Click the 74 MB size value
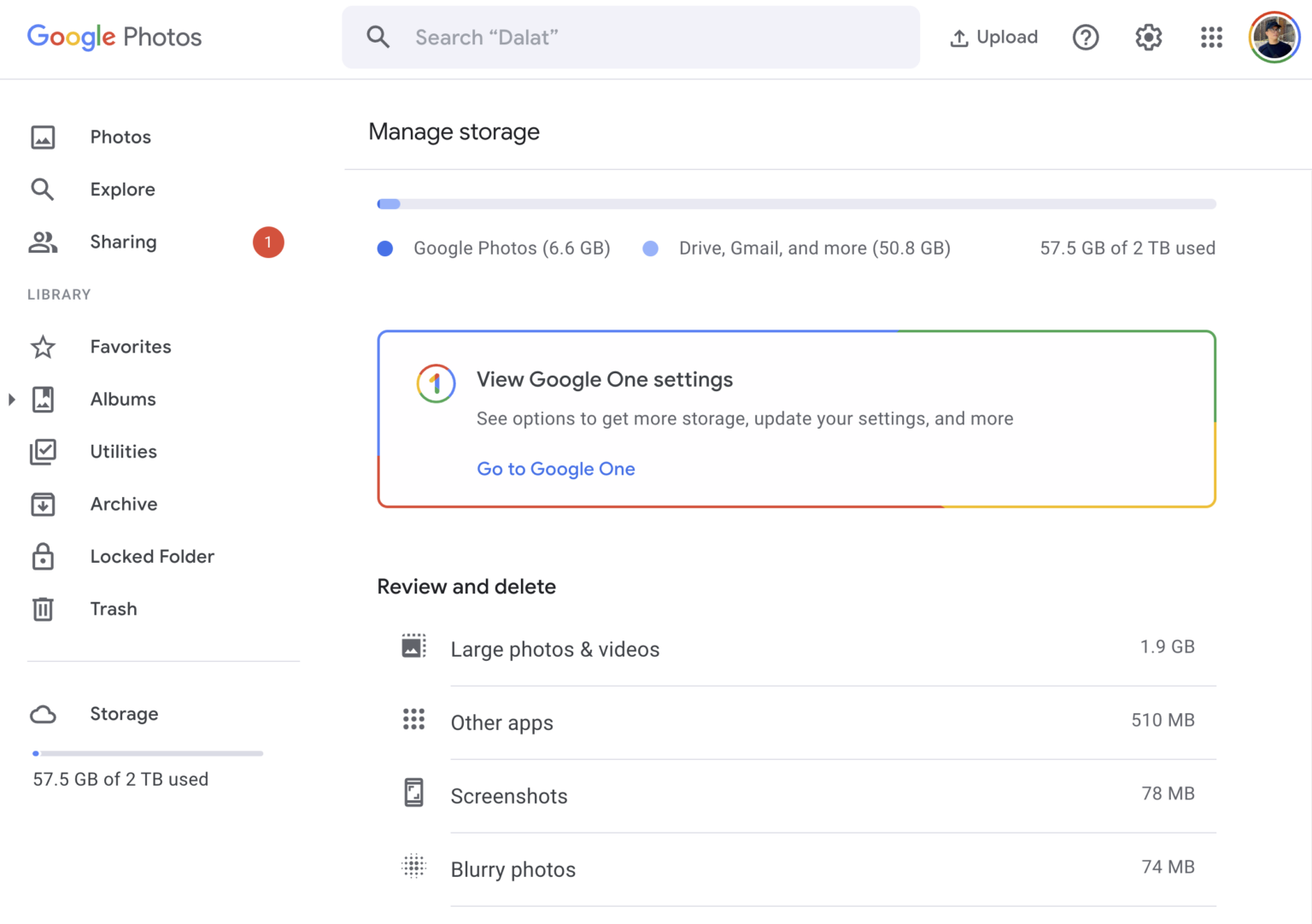1312x924 pixels. tap(1168, 867)
